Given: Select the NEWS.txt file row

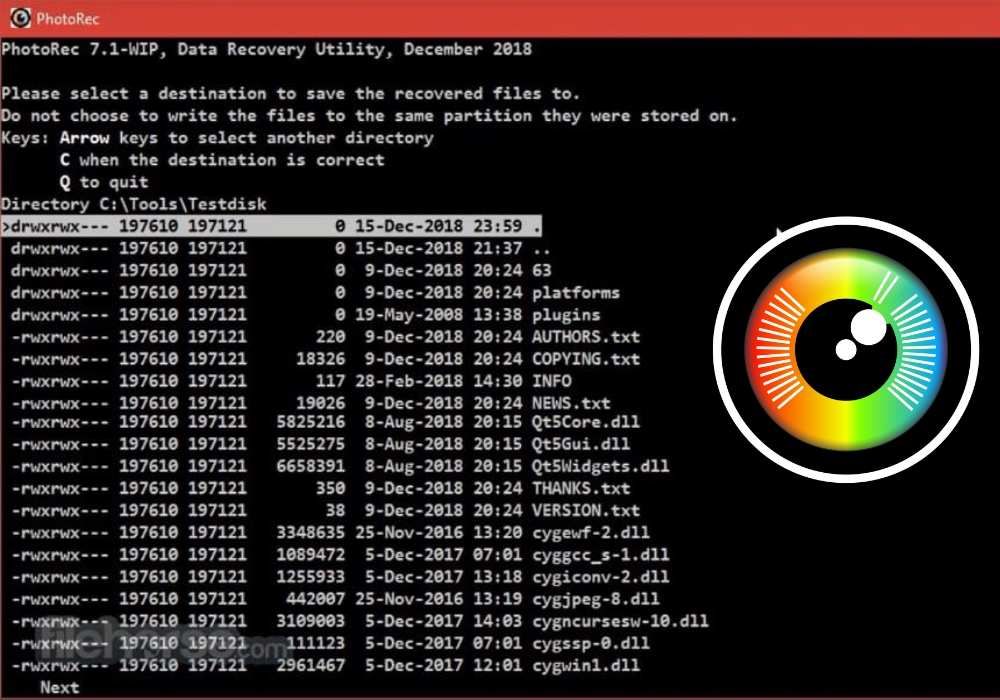Looking at the screenshot, I should [x=311, y=403].
